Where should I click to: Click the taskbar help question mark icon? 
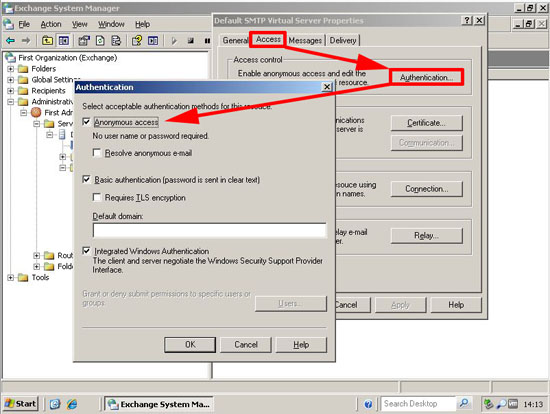point(368,404)
